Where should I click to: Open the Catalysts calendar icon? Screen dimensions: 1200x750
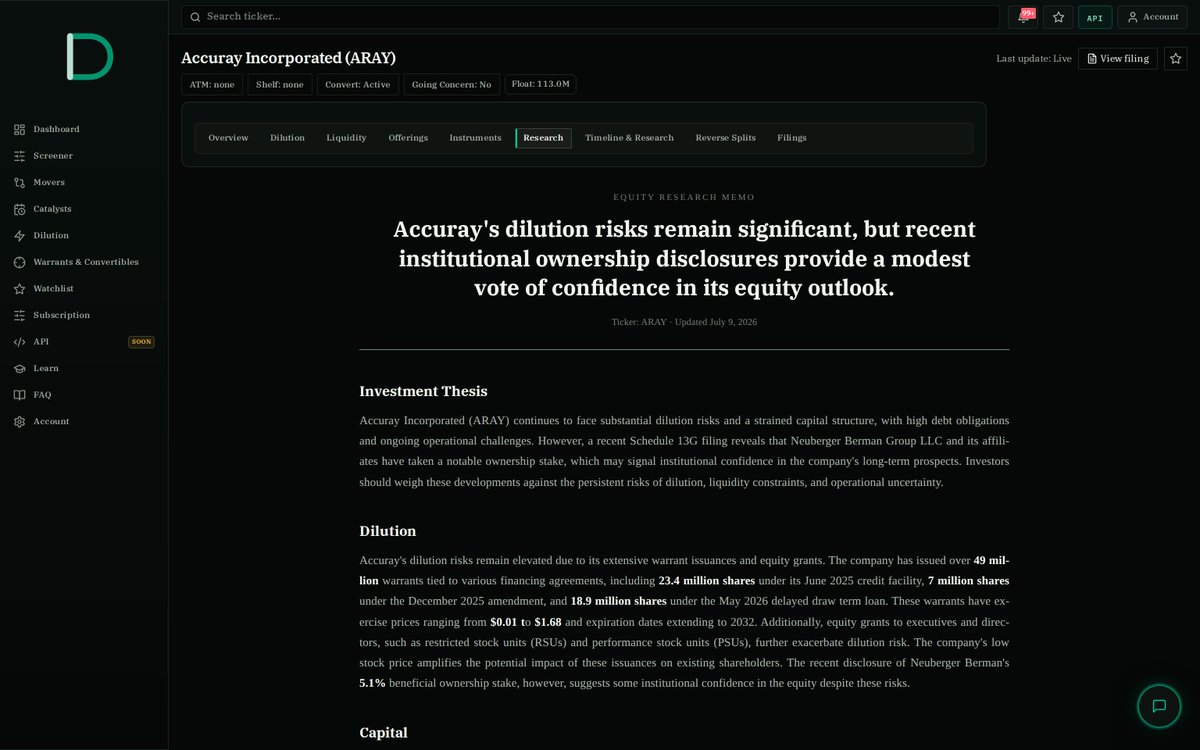coord(20,209)
